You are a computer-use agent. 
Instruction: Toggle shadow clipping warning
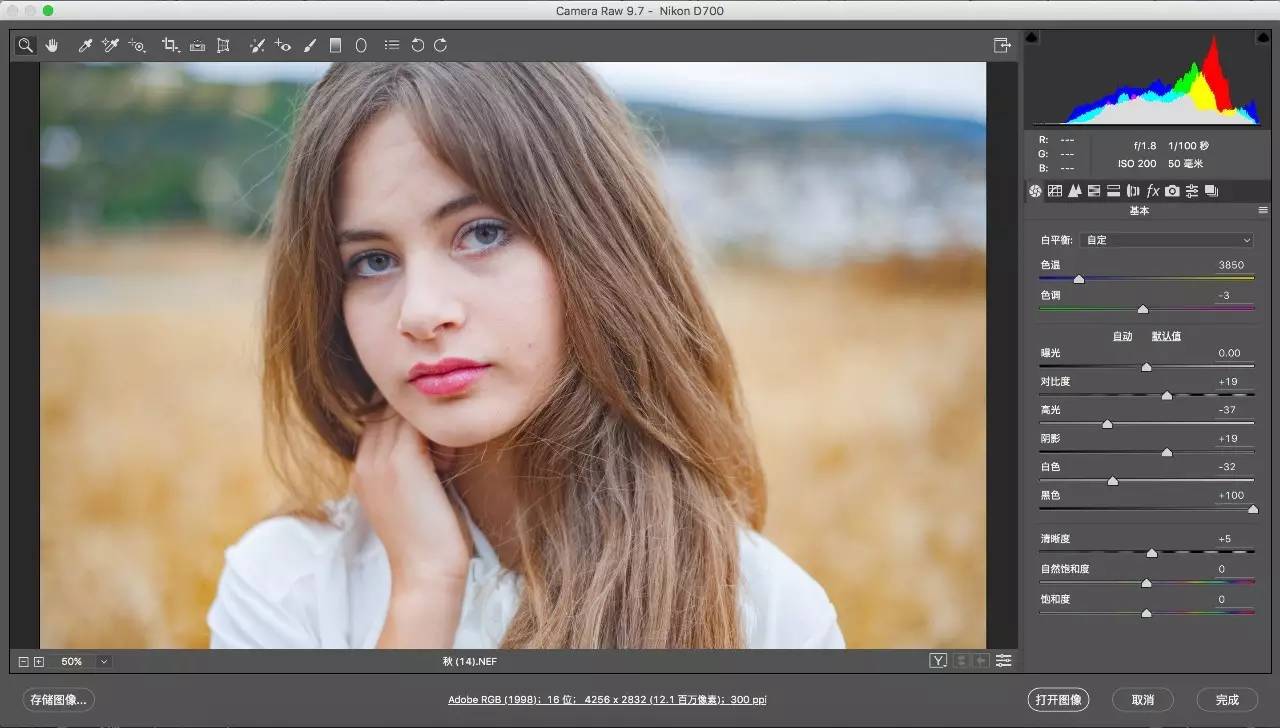click(1032, 38)
